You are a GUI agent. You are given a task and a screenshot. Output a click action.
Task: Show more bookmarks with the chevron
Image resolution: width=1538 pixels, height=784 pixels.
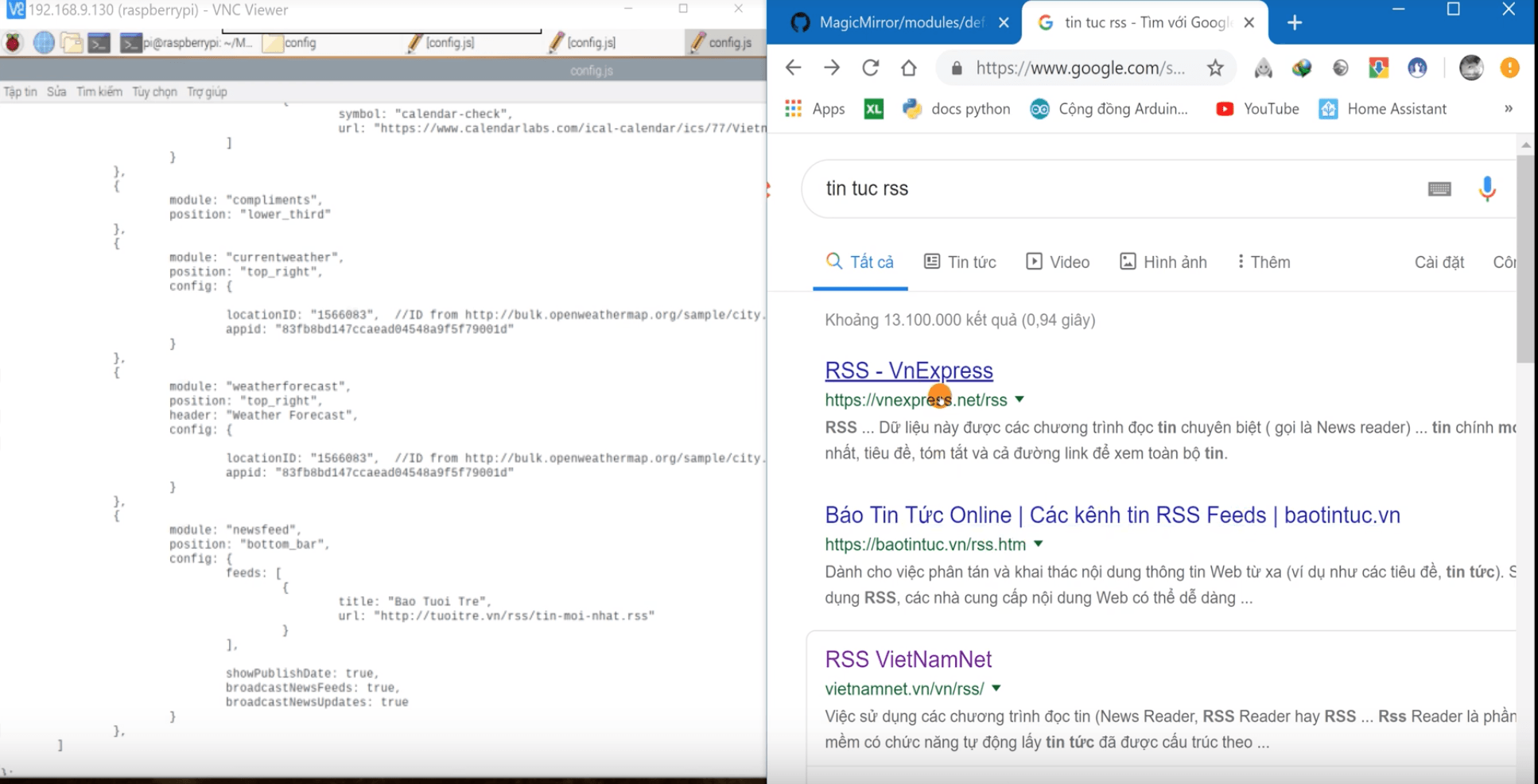[1508, 109]
